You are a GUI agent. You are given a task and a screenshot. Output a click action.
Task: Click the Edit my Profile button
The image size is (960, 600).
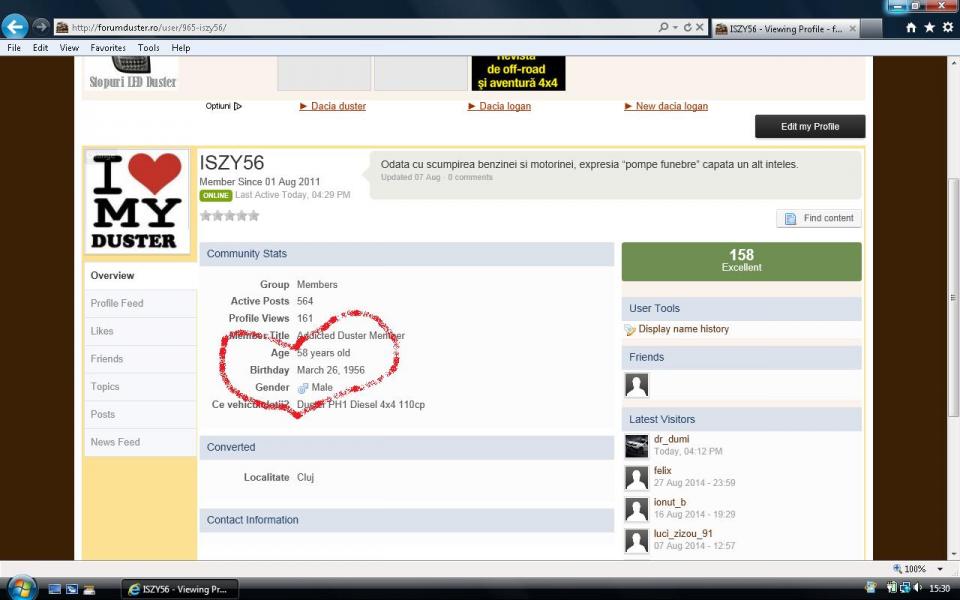coord(809,127)
